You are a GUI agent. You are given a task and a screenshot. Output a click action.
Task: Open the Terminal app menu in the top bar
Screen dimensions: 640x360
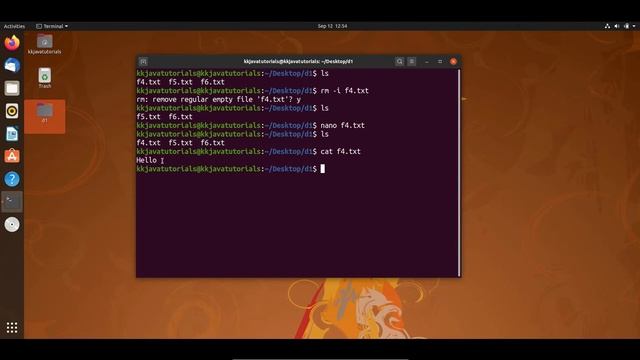click(x=52, y=26)
